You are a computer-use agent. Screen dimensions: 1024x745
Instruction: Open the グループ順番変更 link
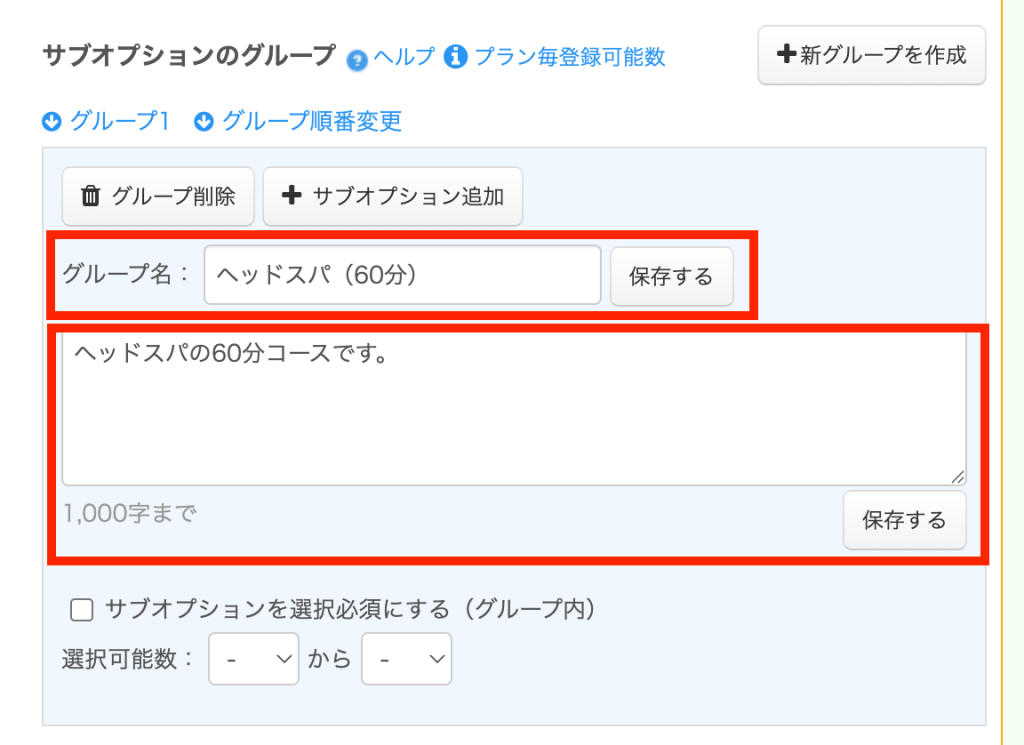311,122
